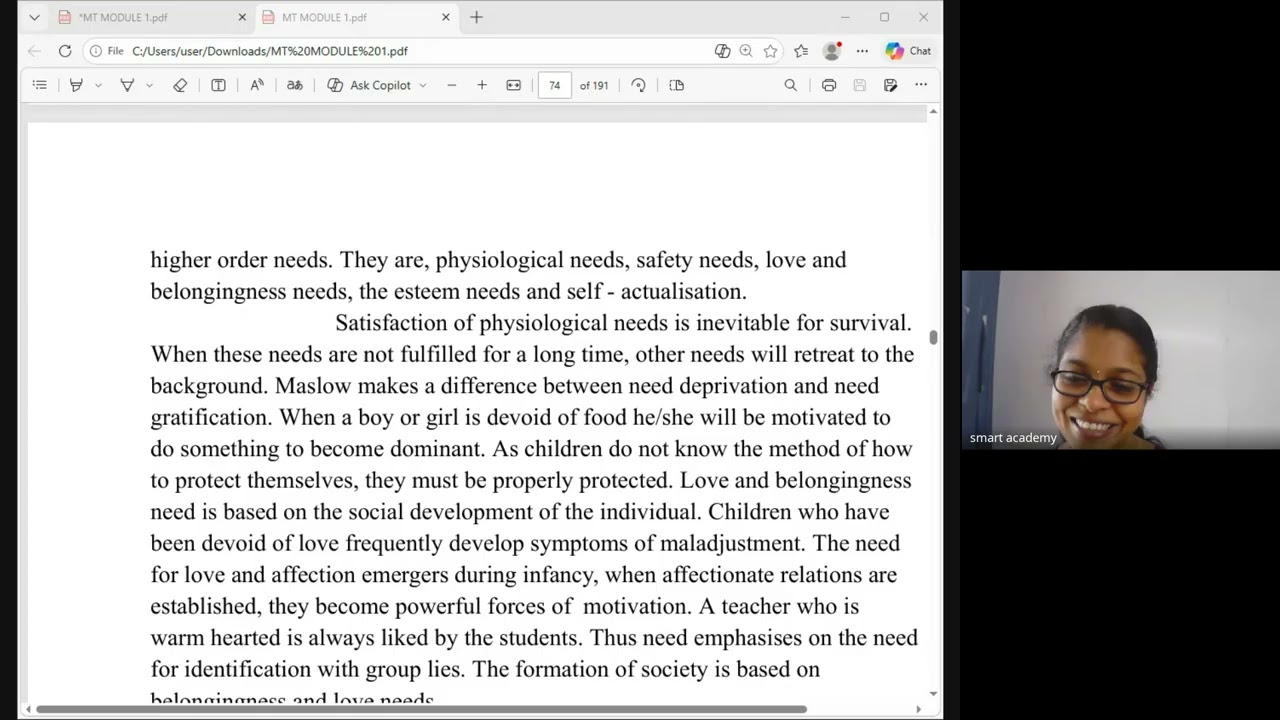This screenshot has height=720, width=1280.
Task: Click the zoom magnifier in address bar
Action: (x=746, y=51)
